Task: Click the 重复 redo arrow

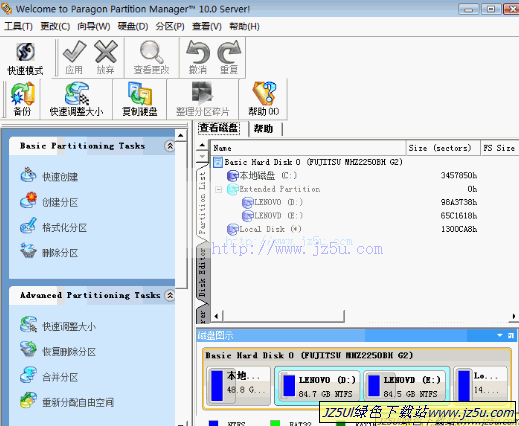Action: pos(229,57)
